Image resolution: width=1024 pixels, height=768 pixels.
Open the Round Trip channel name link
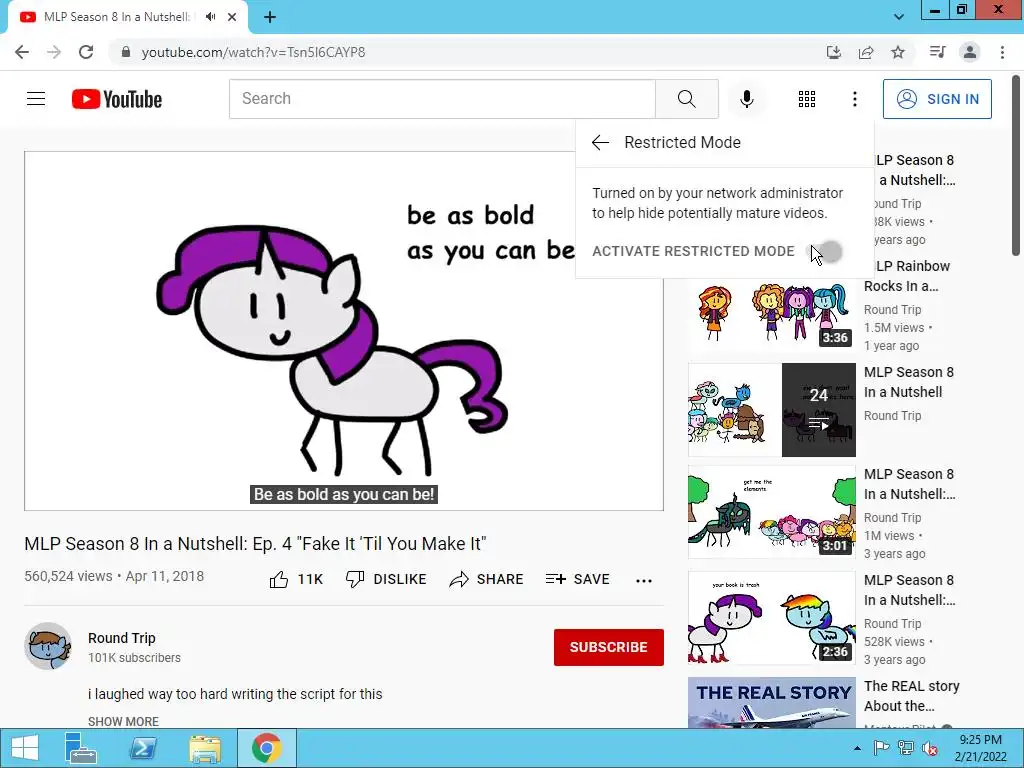coord(121,638)
